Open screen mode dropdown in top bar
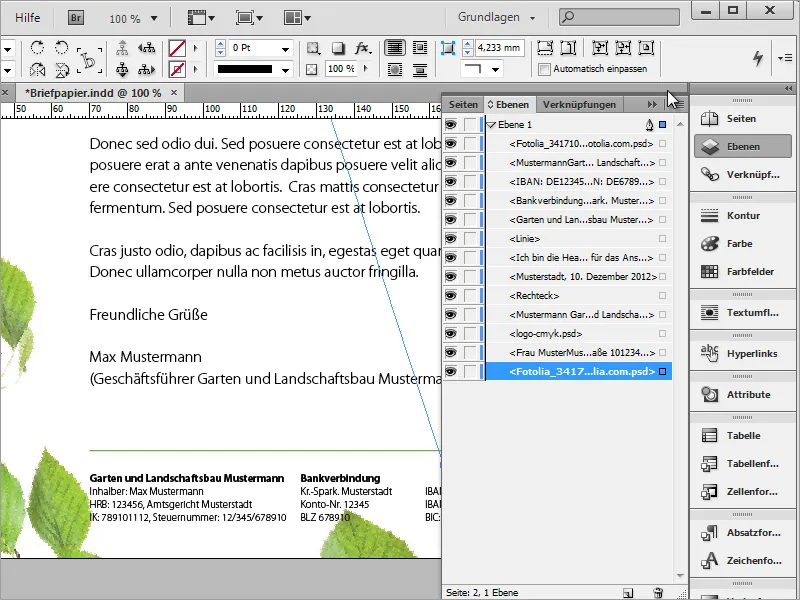Viewport: 800px width, 600px height. point(249,18)
